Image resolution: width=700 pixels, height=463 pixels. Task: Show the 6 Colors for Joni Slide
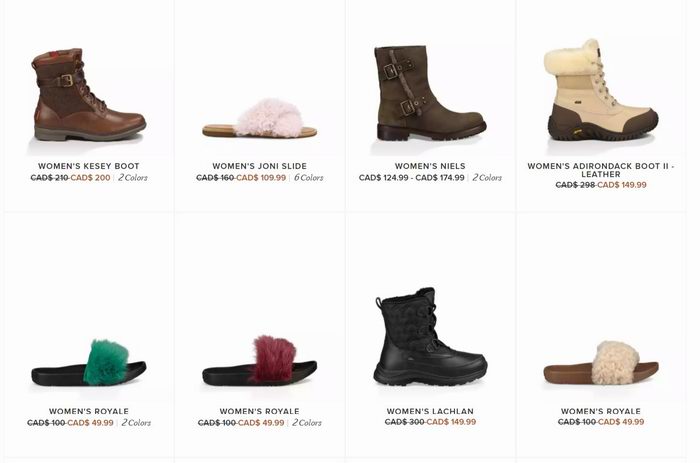pos(308,178)
